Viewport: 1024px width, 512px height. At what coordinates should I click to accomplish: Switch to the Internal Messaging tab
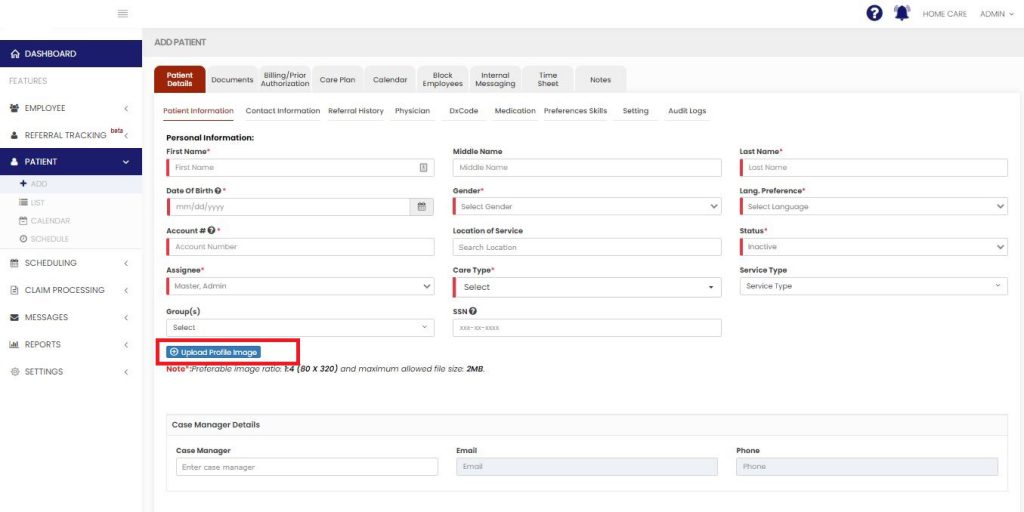click(495, 80)
